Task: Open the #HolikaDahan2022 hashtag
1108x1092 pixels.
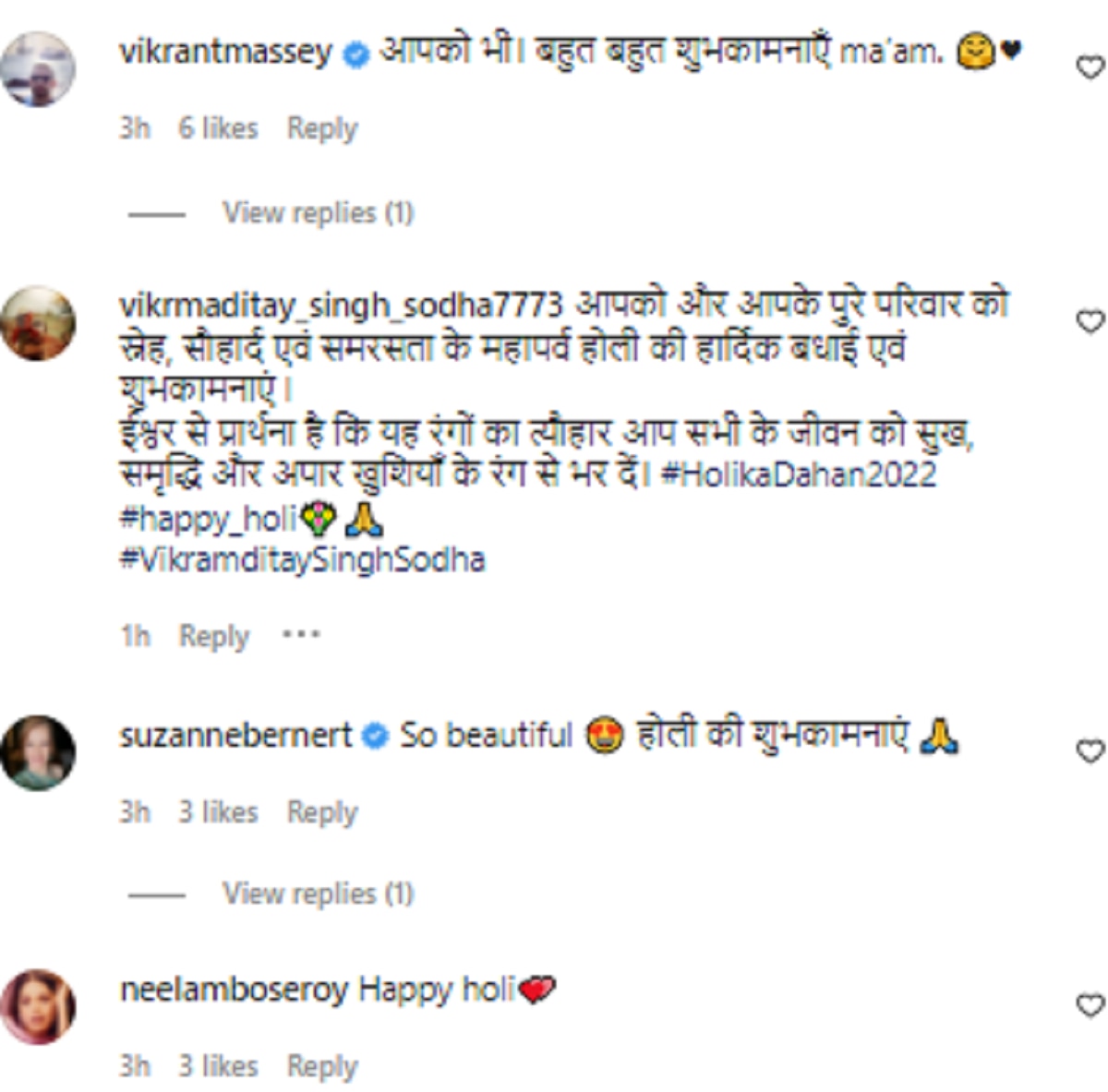Action: click(800, 474)
